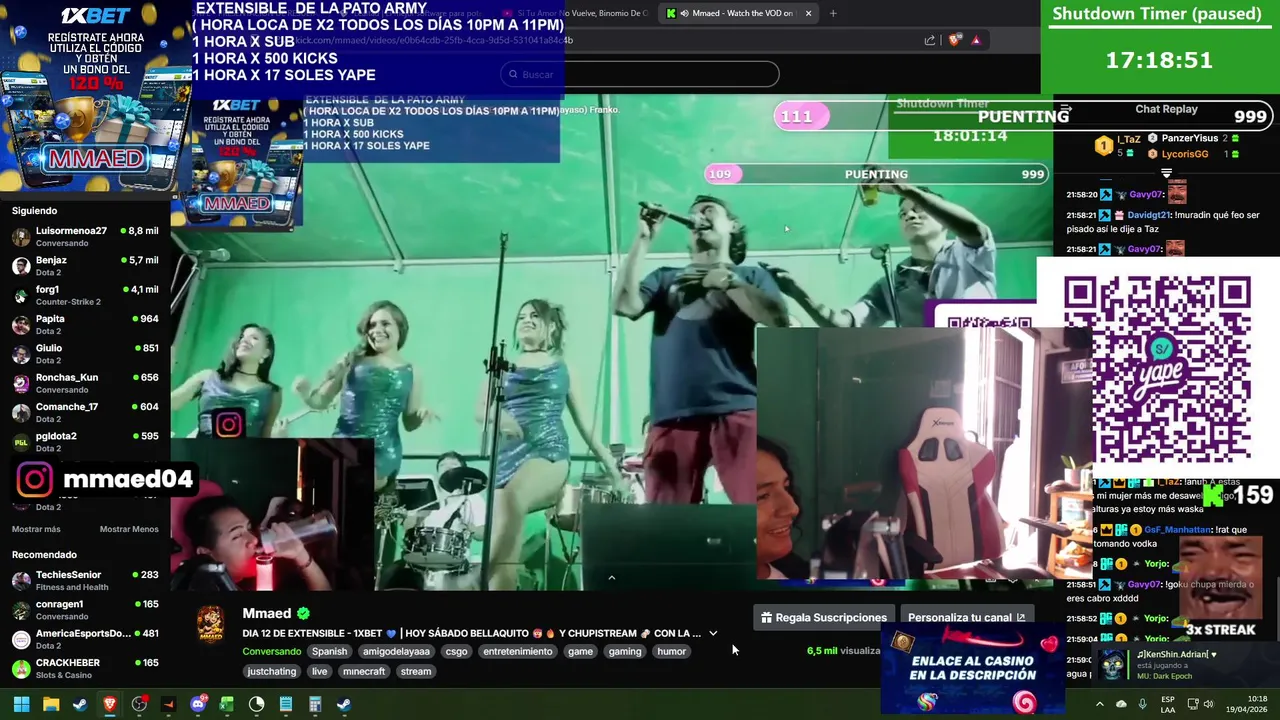Open Papita channel in Siguiendo list
Screen dimensions: 1280x720
click(85, 324)
